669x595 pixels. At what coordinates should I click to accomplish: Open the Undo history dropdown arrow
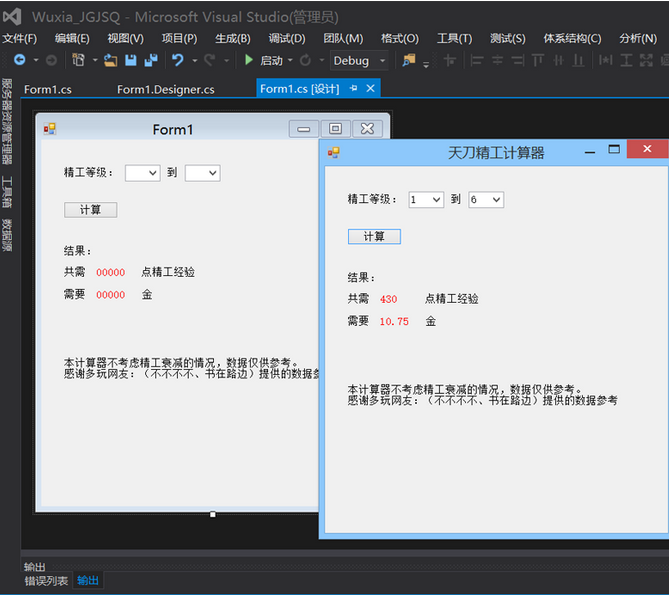[195, 61]
